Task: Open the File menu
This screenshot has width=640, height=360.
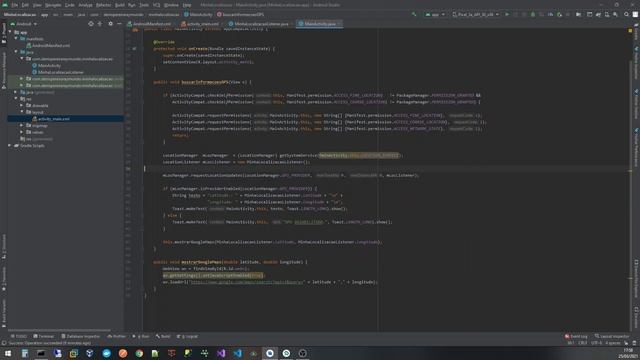Action: 14,5
